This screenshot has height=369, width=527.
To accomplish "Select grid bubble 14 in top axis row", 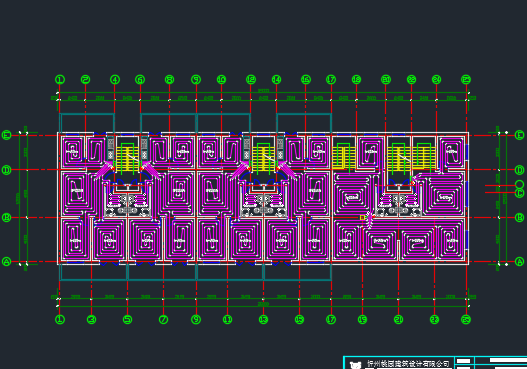I will [x=276, y=80].
